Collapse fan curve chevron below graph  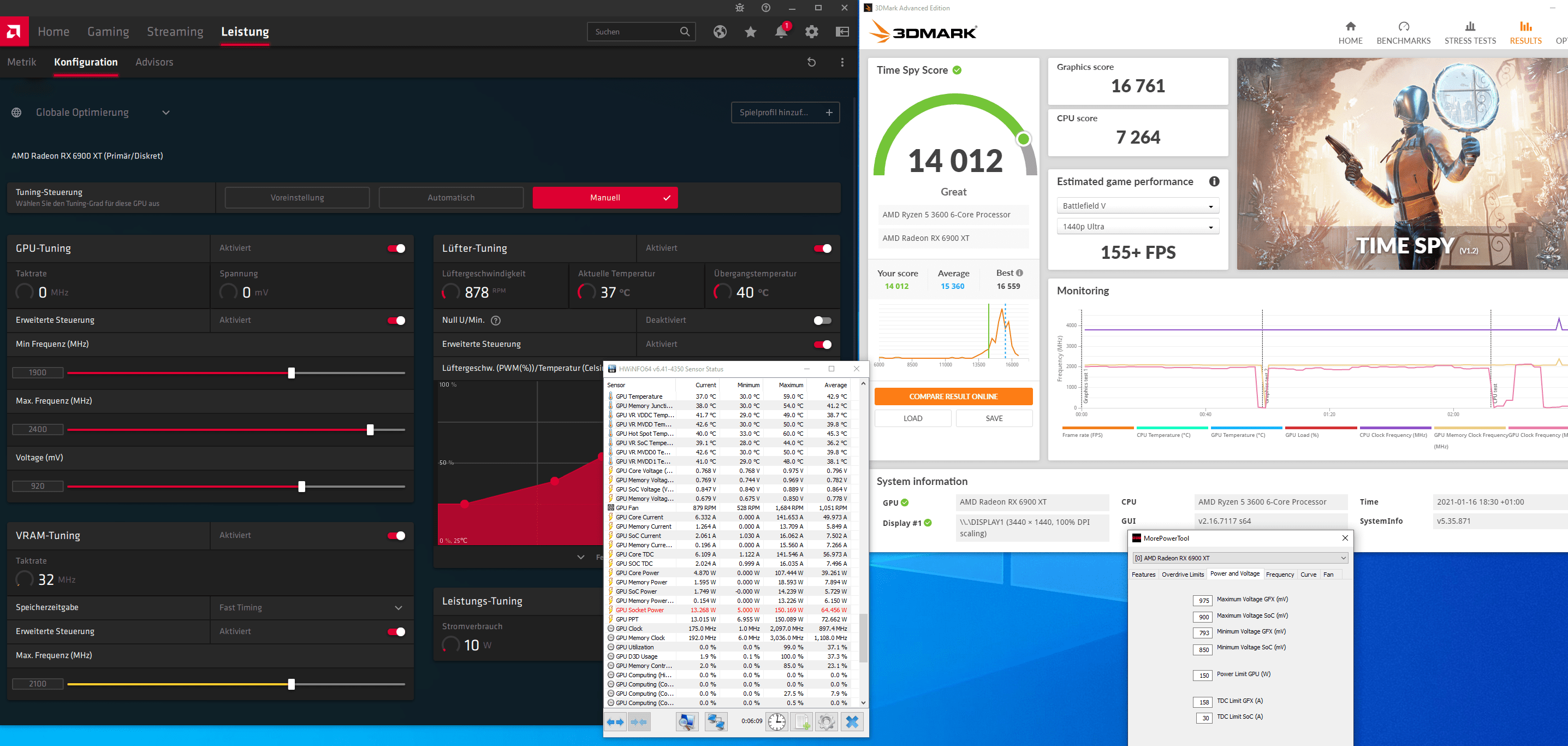pyautogui.click(x=581, y=557)
